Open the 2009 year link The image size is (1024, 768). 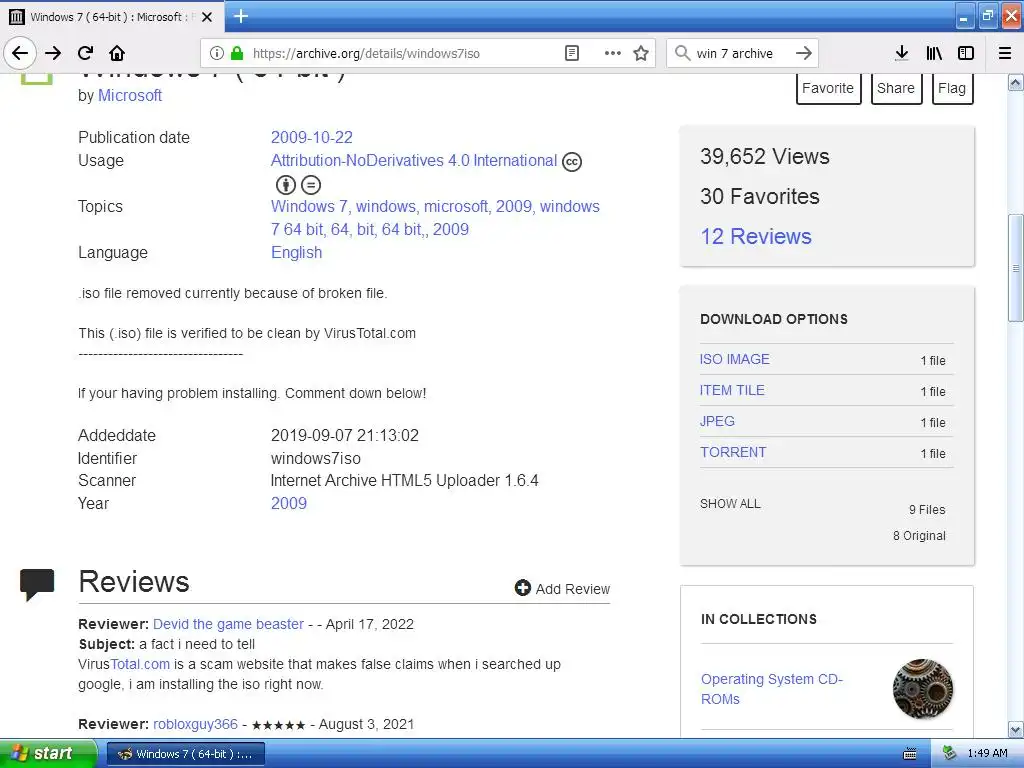tap(289, 504)
